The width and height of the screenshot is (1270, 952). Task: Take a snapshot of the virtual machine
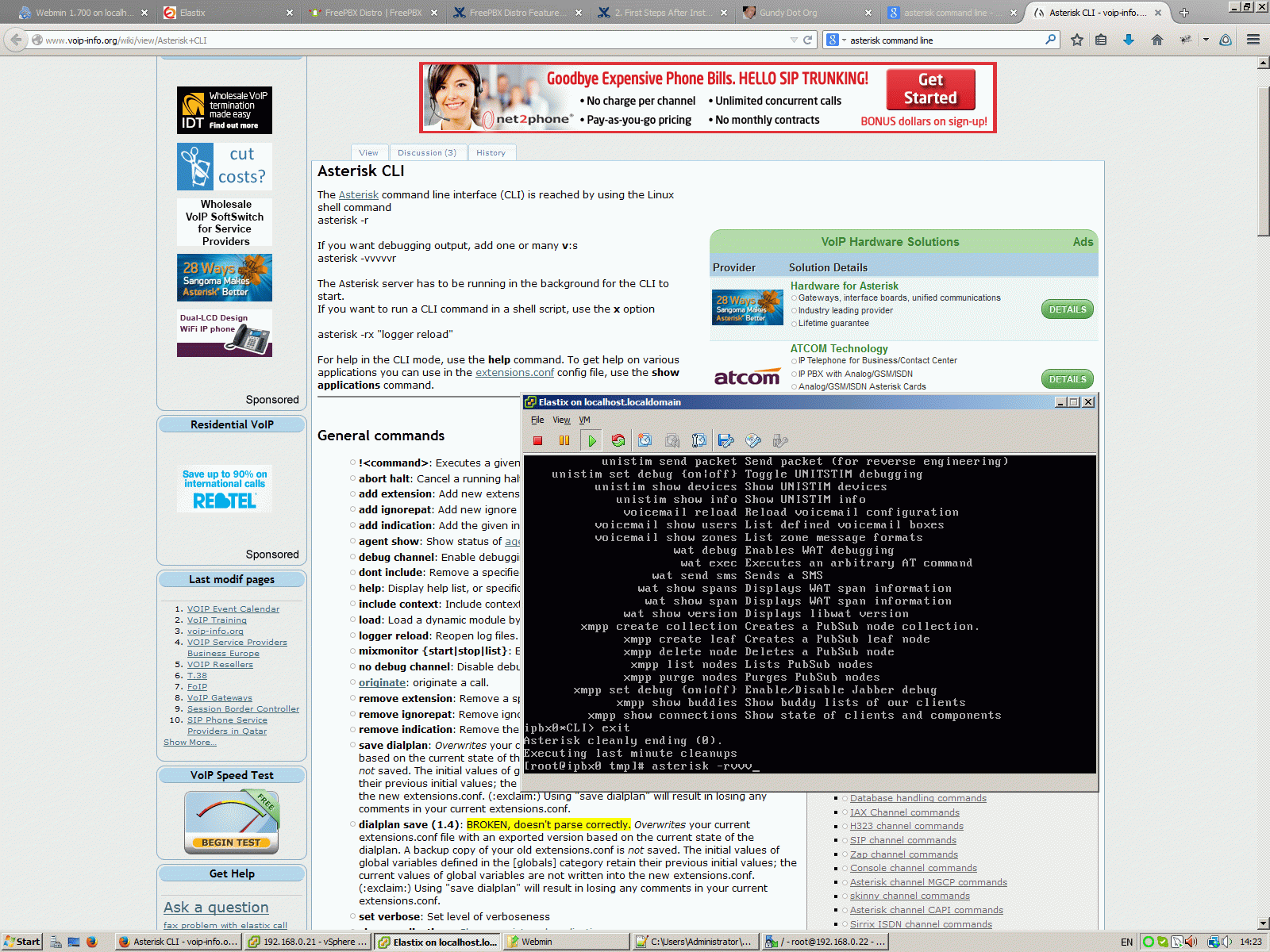[x=645, y=440]
